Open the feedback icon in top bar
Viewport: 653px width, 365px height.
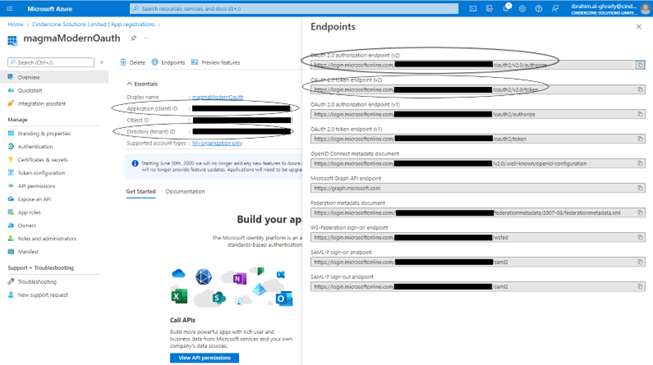555,8
